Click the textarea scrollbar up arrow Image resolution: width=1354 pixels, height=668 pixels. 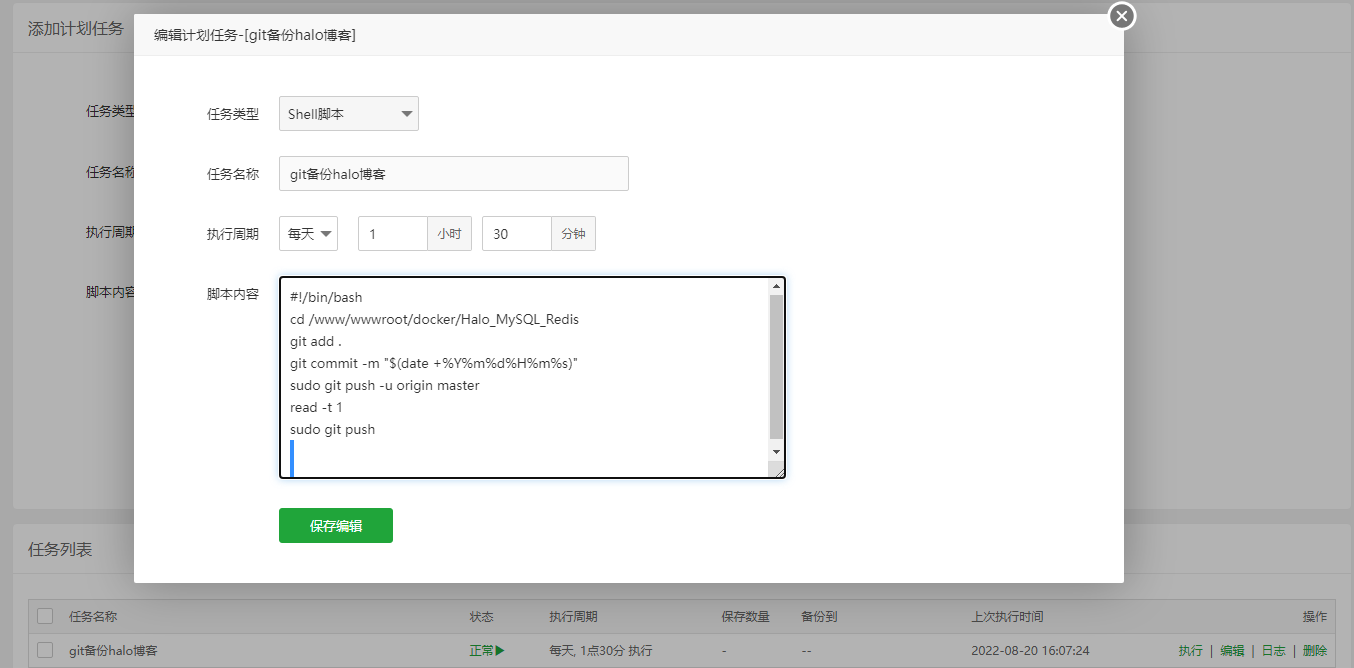coord(776,287)
